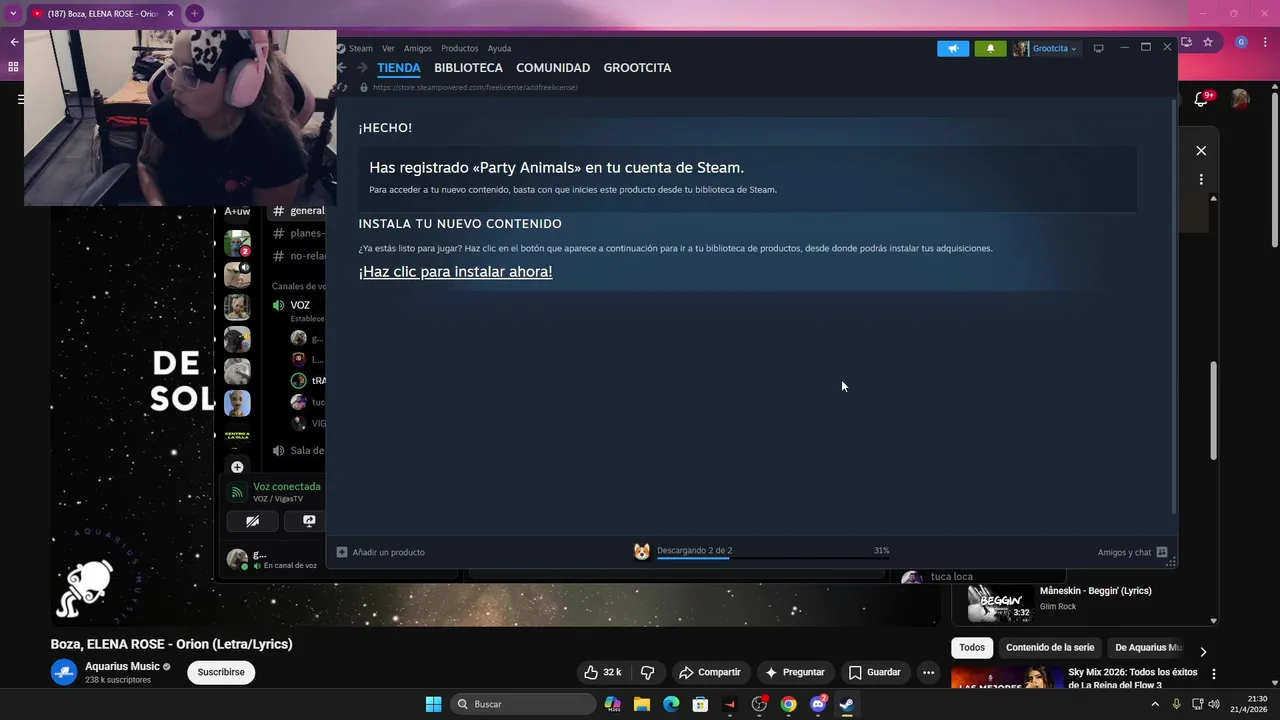Go forward in Steam navigation

click(362, 68)
